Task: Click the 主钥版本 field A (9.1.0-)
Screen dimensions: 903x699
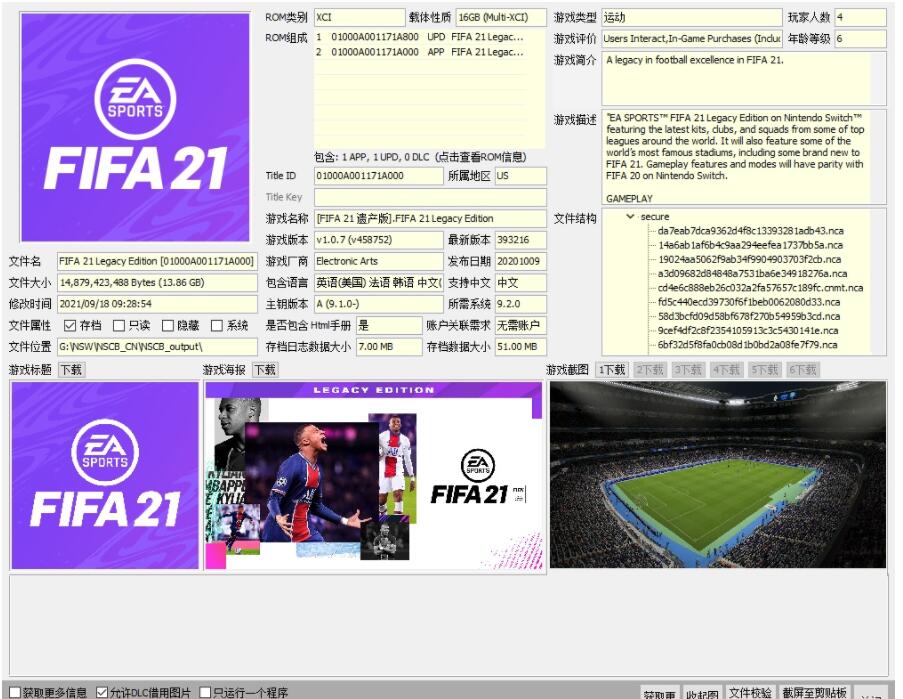Action: (x=379, y=304)
